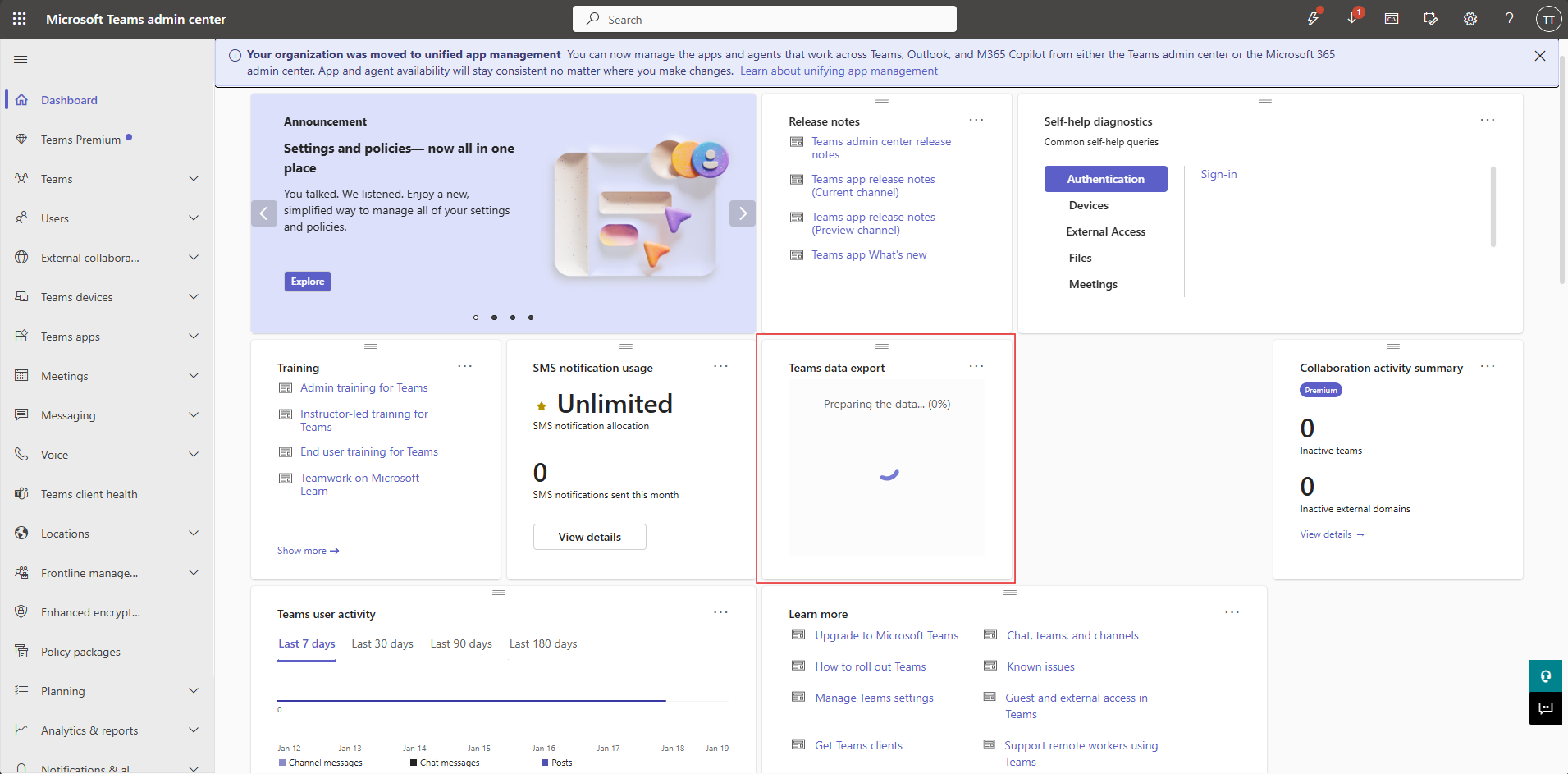Collapse the navigation hamburger menu
The width and height of the screenshot is (1568, 774).
click(x=21, y=59)
